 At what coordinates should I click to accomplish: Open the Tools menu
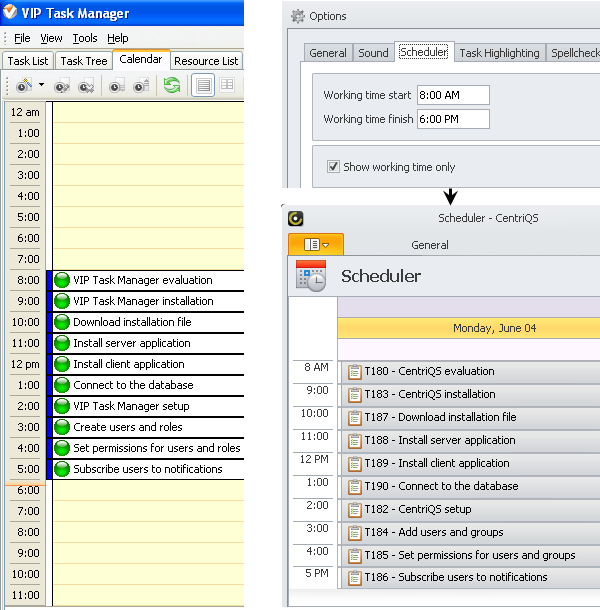[85, 38]
